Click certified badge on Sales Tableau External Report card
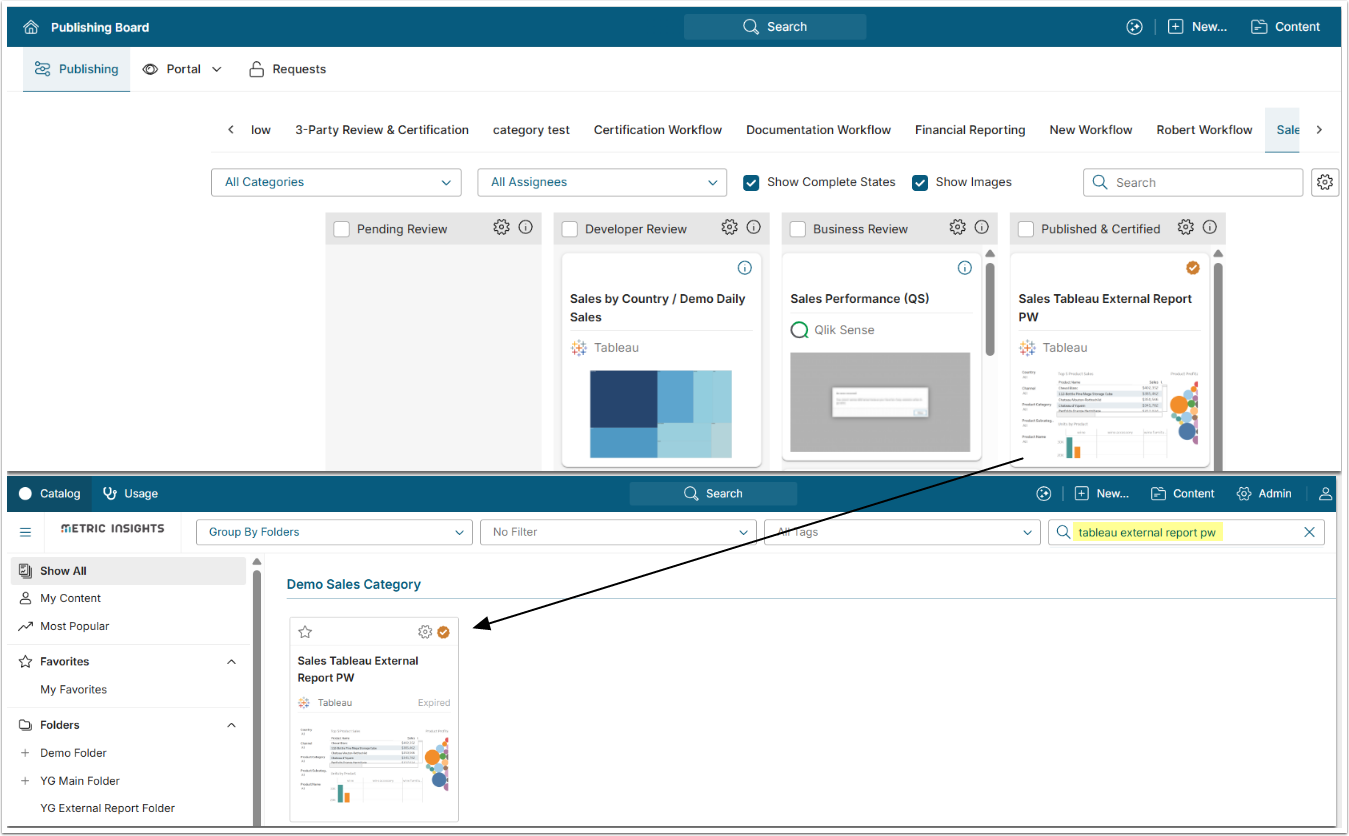The height and width of the screenshot is (836, 1349). point(1192,268)
